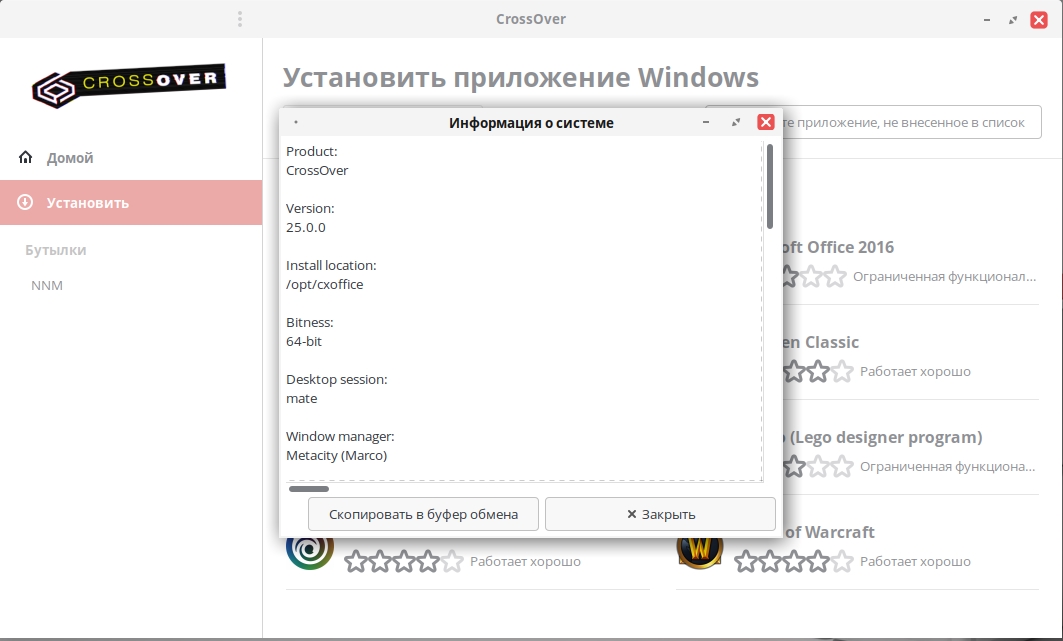
Task: Click the Бутылки section header
Action: (56, 250)
